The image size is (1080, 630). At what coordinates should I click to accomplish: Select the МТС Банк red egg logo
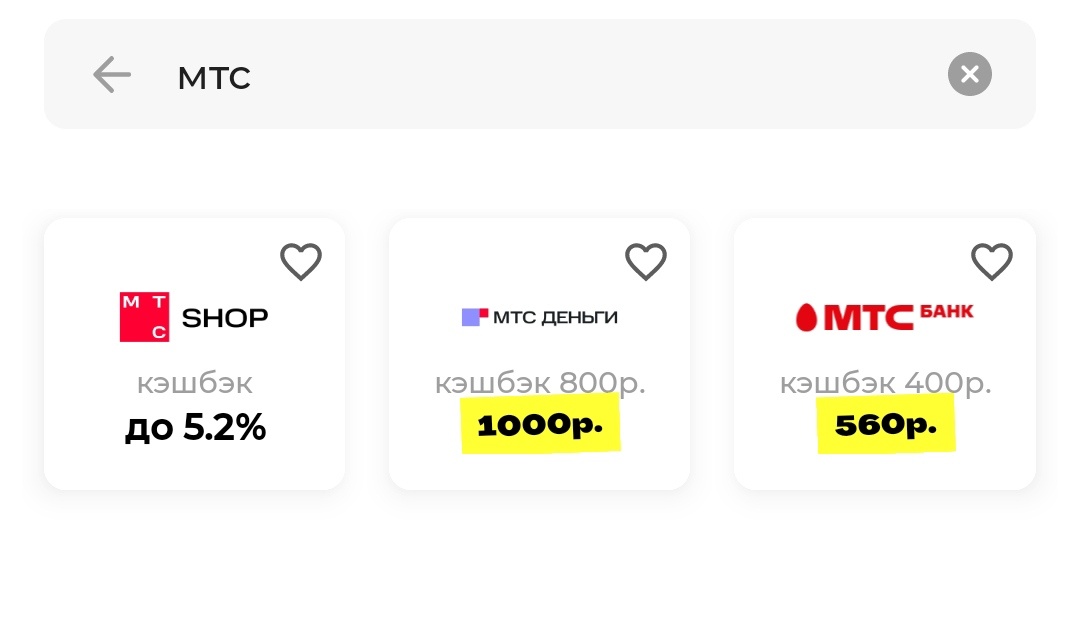[806, 318]
